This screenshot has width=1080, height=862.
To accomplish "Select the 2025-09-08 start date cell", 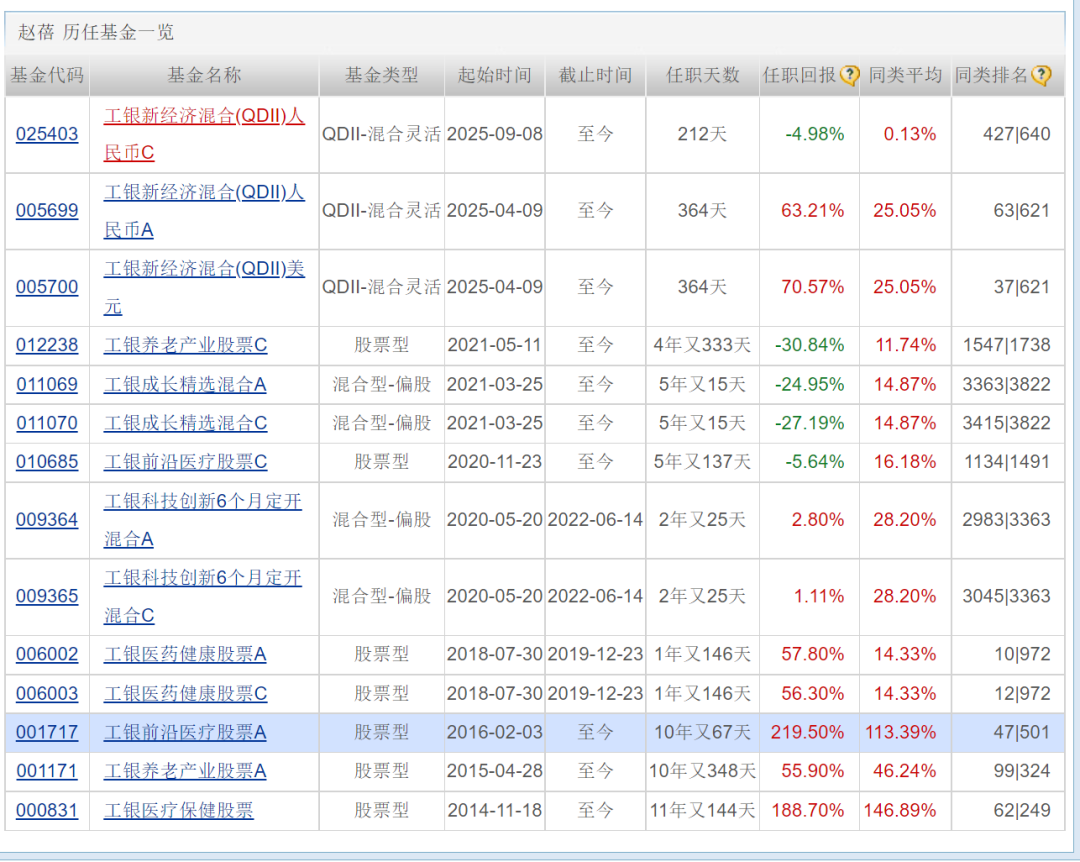I will [x=495, y=134].
